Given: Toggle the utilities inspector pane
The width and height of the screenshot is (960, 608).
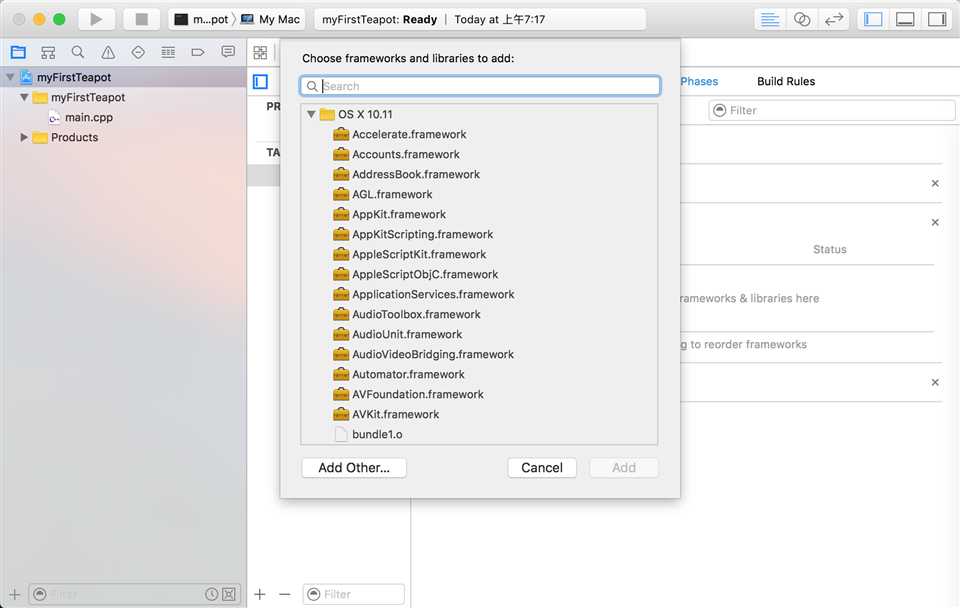Looking at the screenshot, I should point(937,19).
